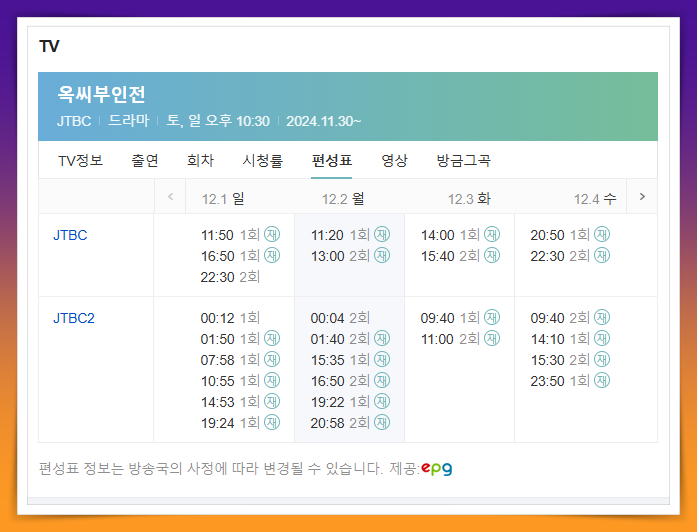Click the 옥씨부인전 program title
Screen dimensions: 697x532
point(101,94)
